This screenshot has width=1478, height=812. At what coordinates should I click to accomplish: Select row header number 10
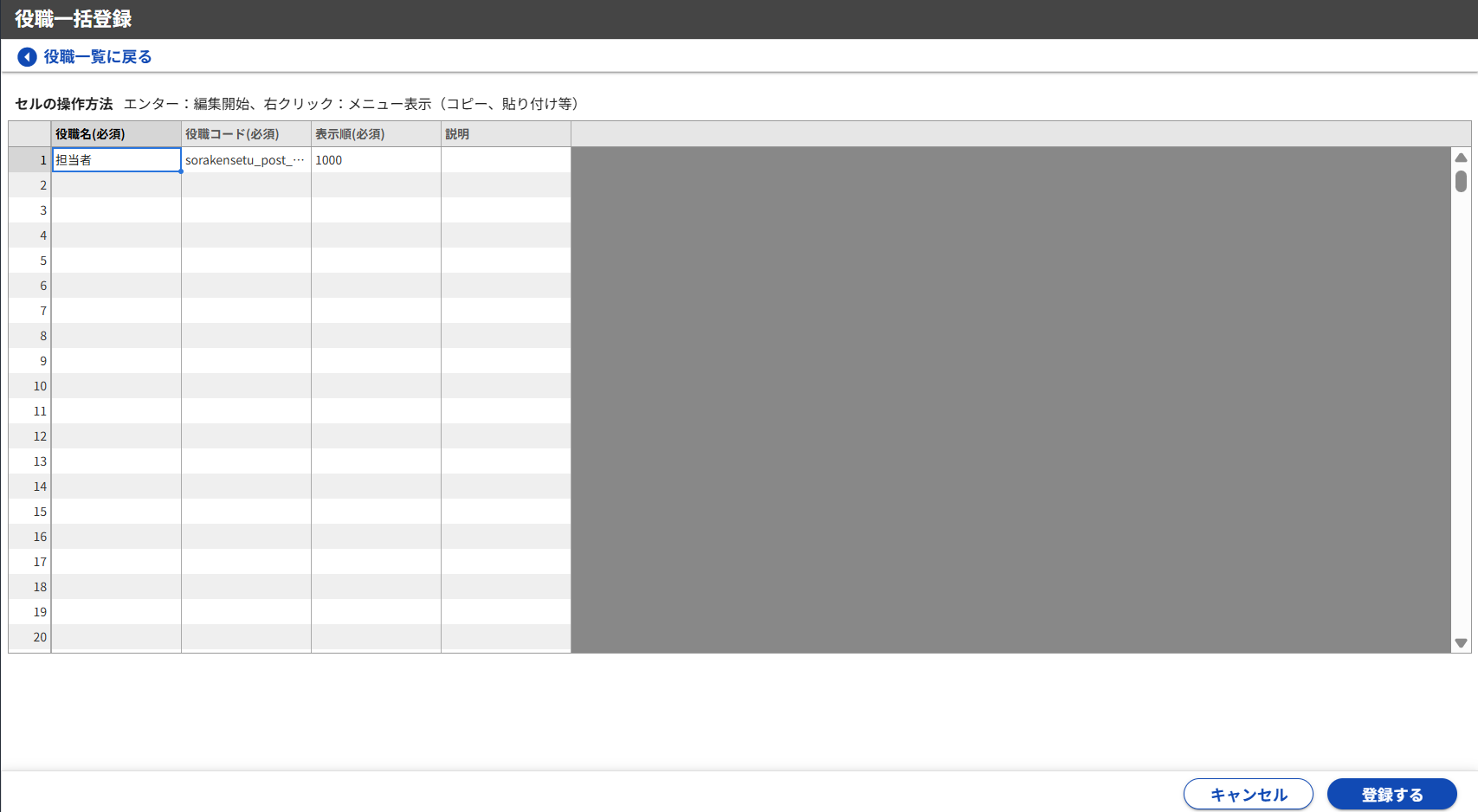pyautogui.click(x=30, y=386)
